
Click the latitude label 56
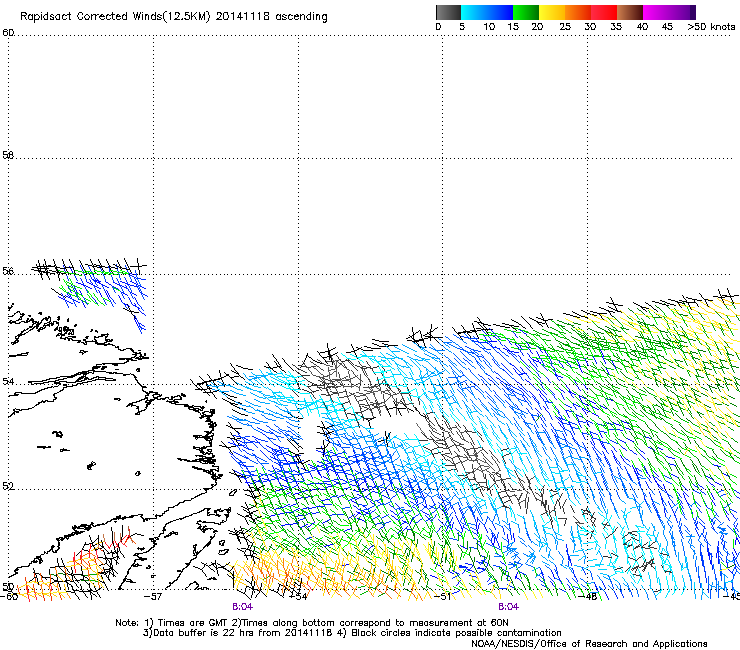8,271
